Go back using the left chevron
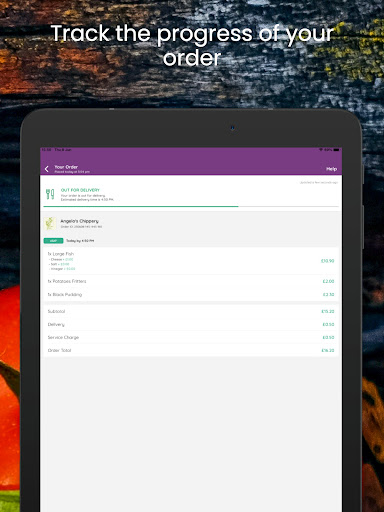This screenshot has width=384, height=512. (47, 169)
